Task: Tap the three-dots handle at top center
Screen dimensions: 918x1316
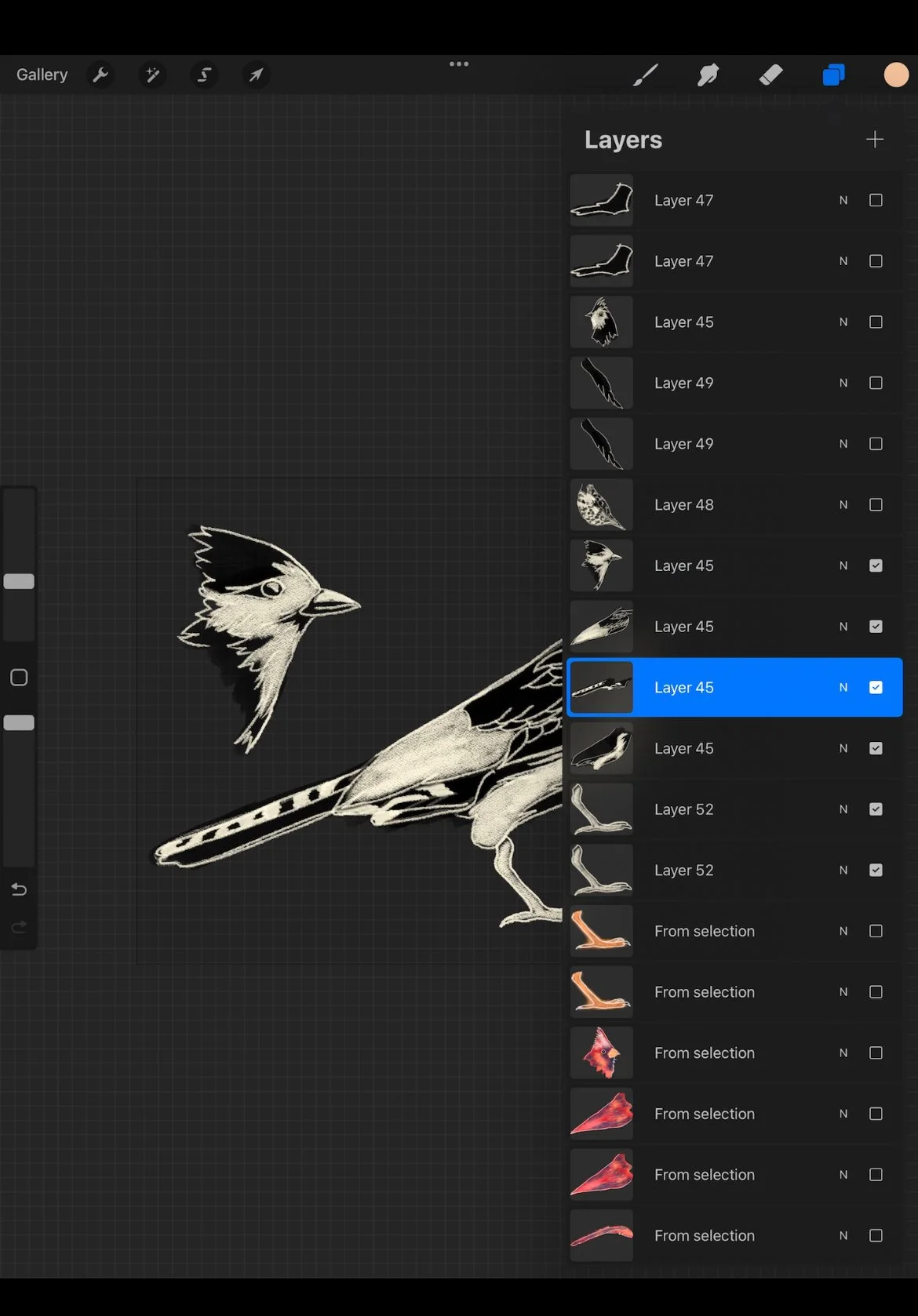Action: tap(459, 64)
